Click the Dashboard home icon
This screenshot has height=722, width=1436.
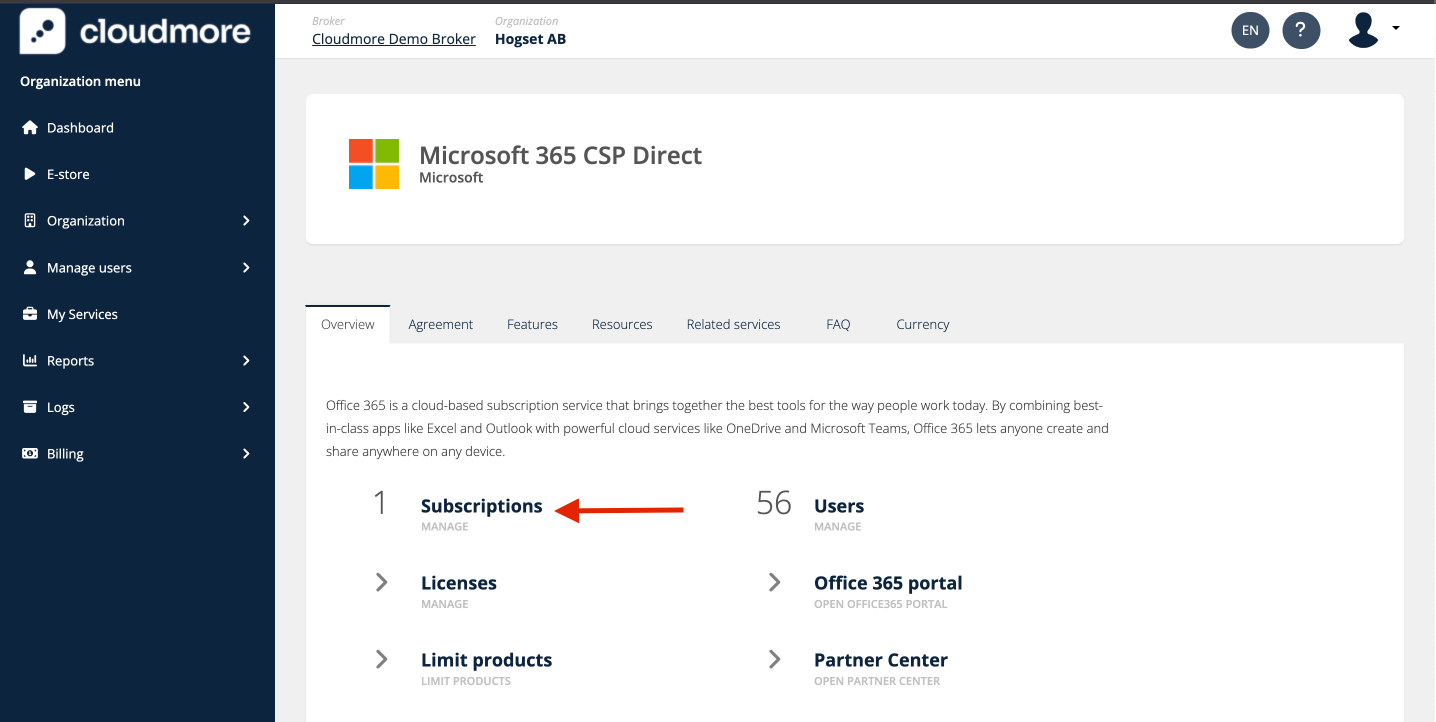30,128
